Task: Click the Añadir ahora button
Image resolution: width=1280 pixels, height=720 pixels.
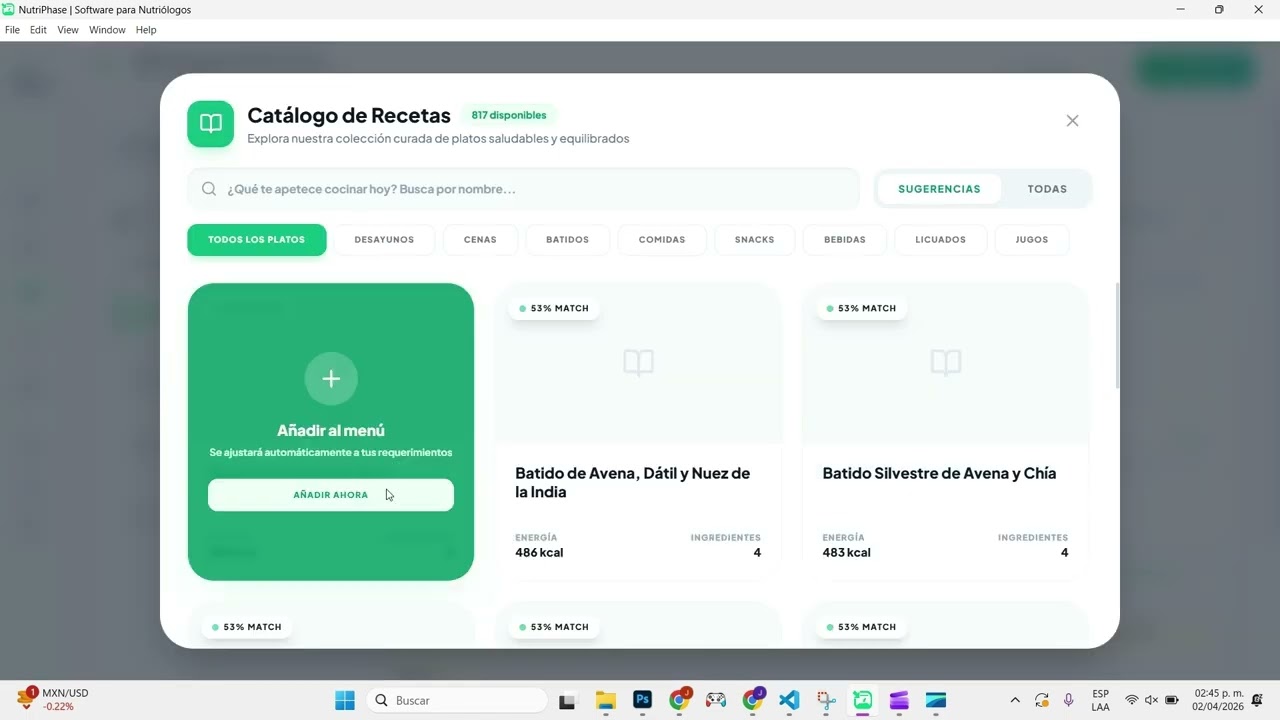Action: [331, 495]
